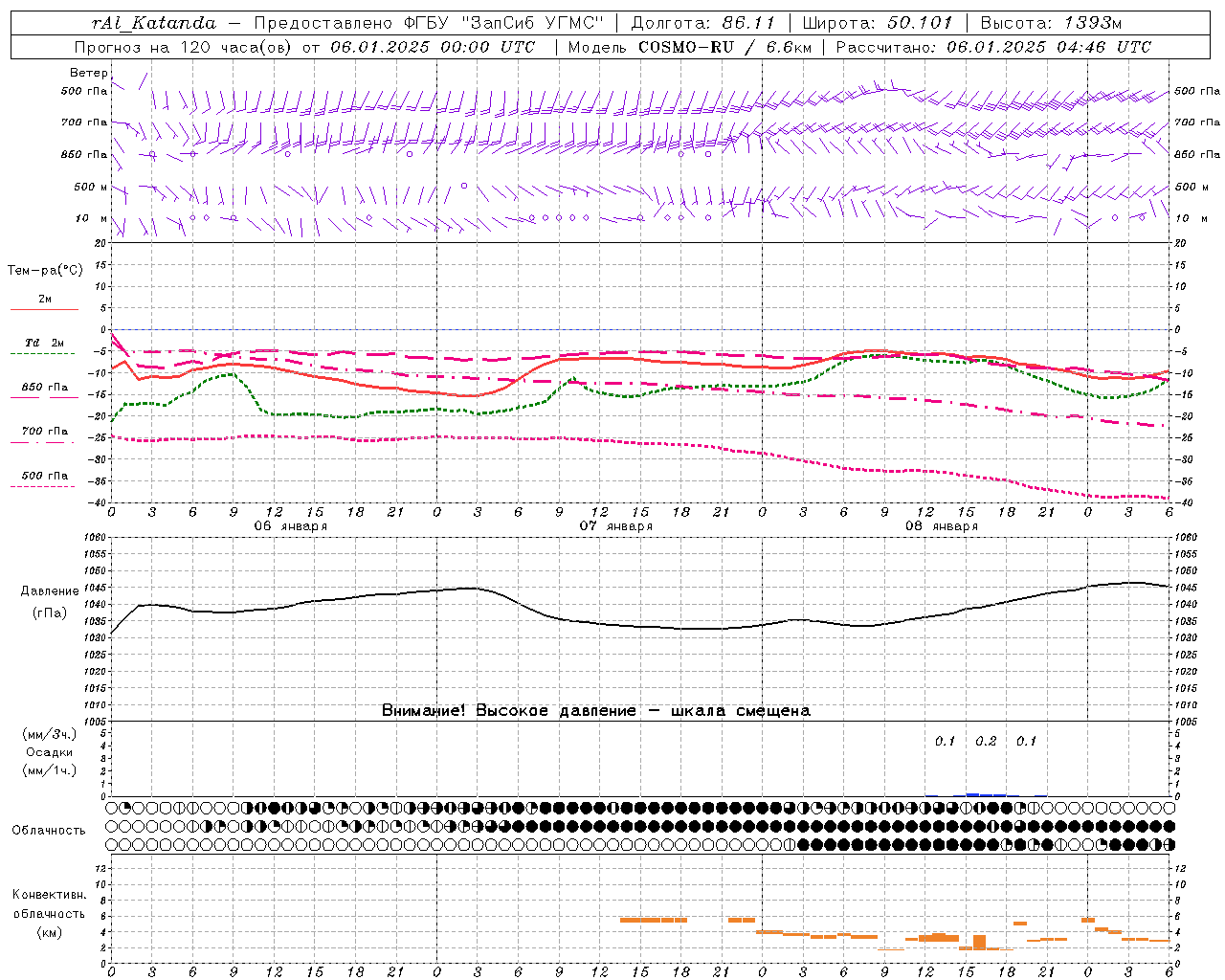Click the Давление pressure panel label
The width and height of the screenshot is (1225, 980).
click(50, 591)
